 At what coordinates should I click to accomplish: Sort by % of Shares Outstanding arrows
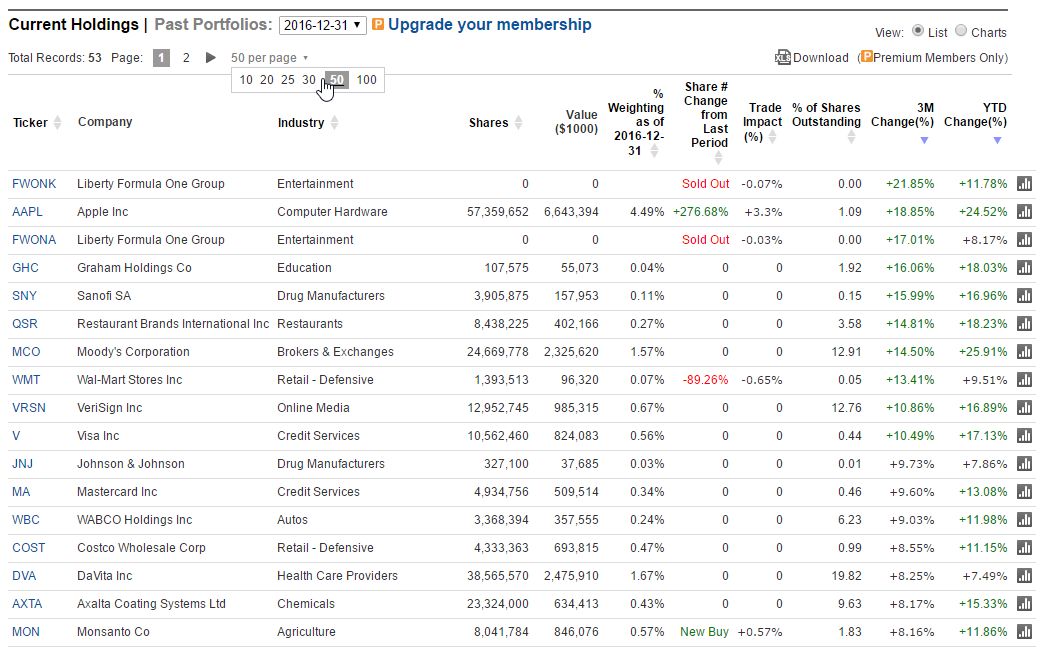(851, 137)
